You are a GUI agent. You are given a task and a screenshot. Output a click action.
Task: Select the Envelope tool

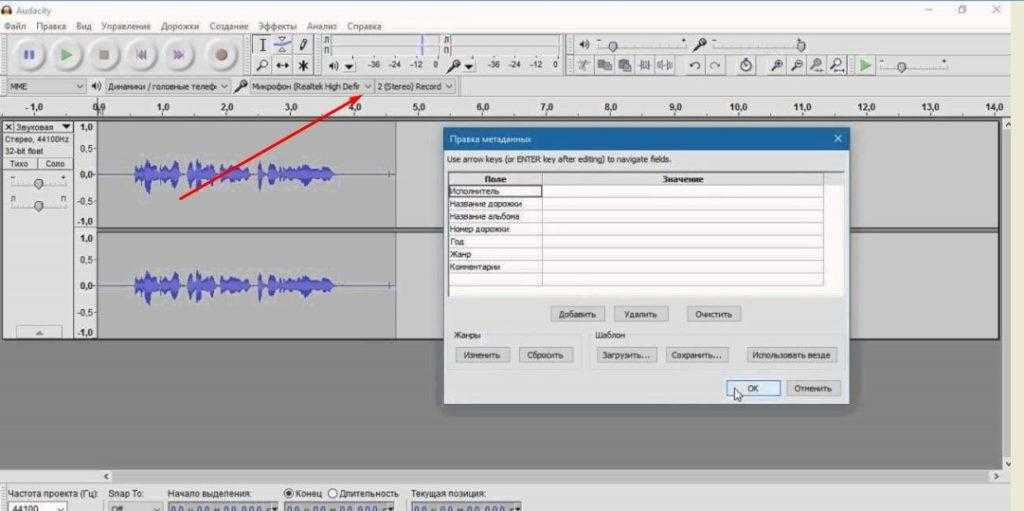pos(283,45)
